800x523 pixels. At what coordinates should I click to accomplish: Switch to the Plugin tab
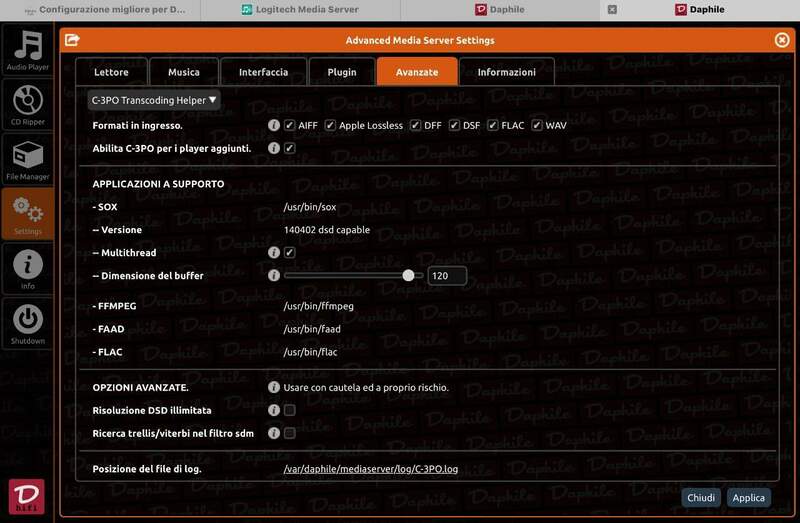pos(341,72)
